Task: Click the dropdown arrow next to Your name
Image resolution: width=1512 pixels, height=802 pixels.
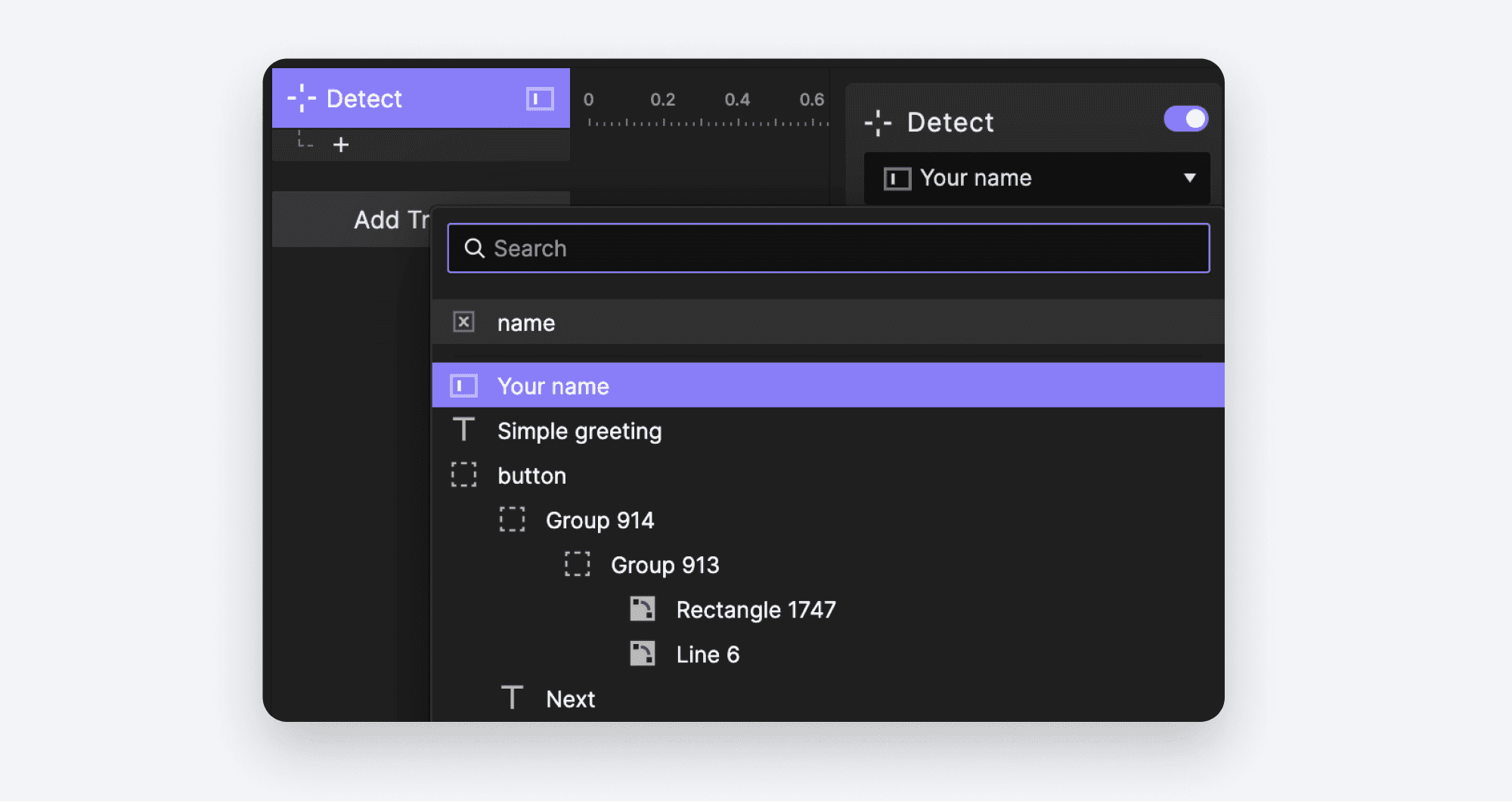Action: (1189, 178)
